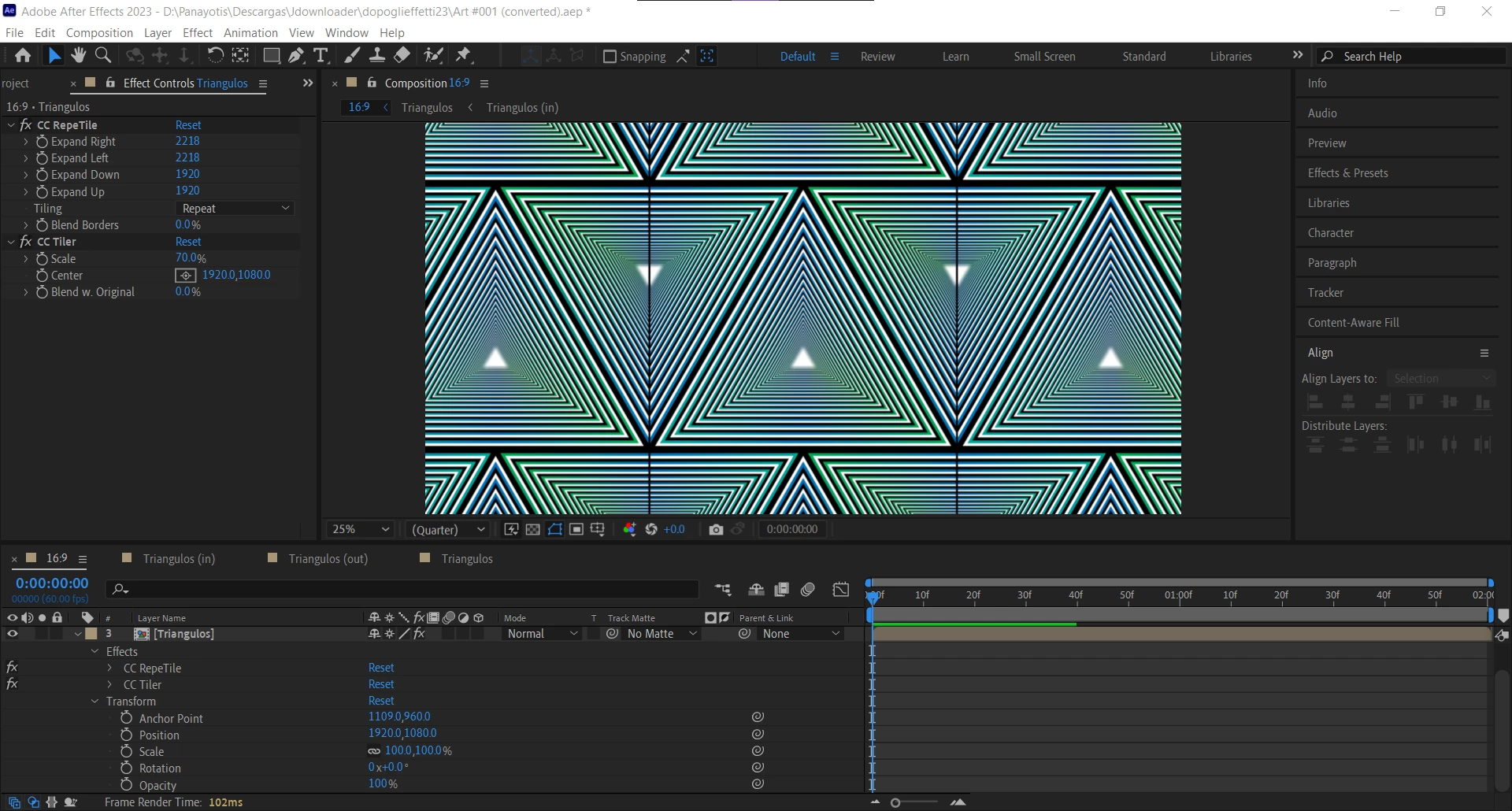Click the timeline layer search field

click(404, 589)
